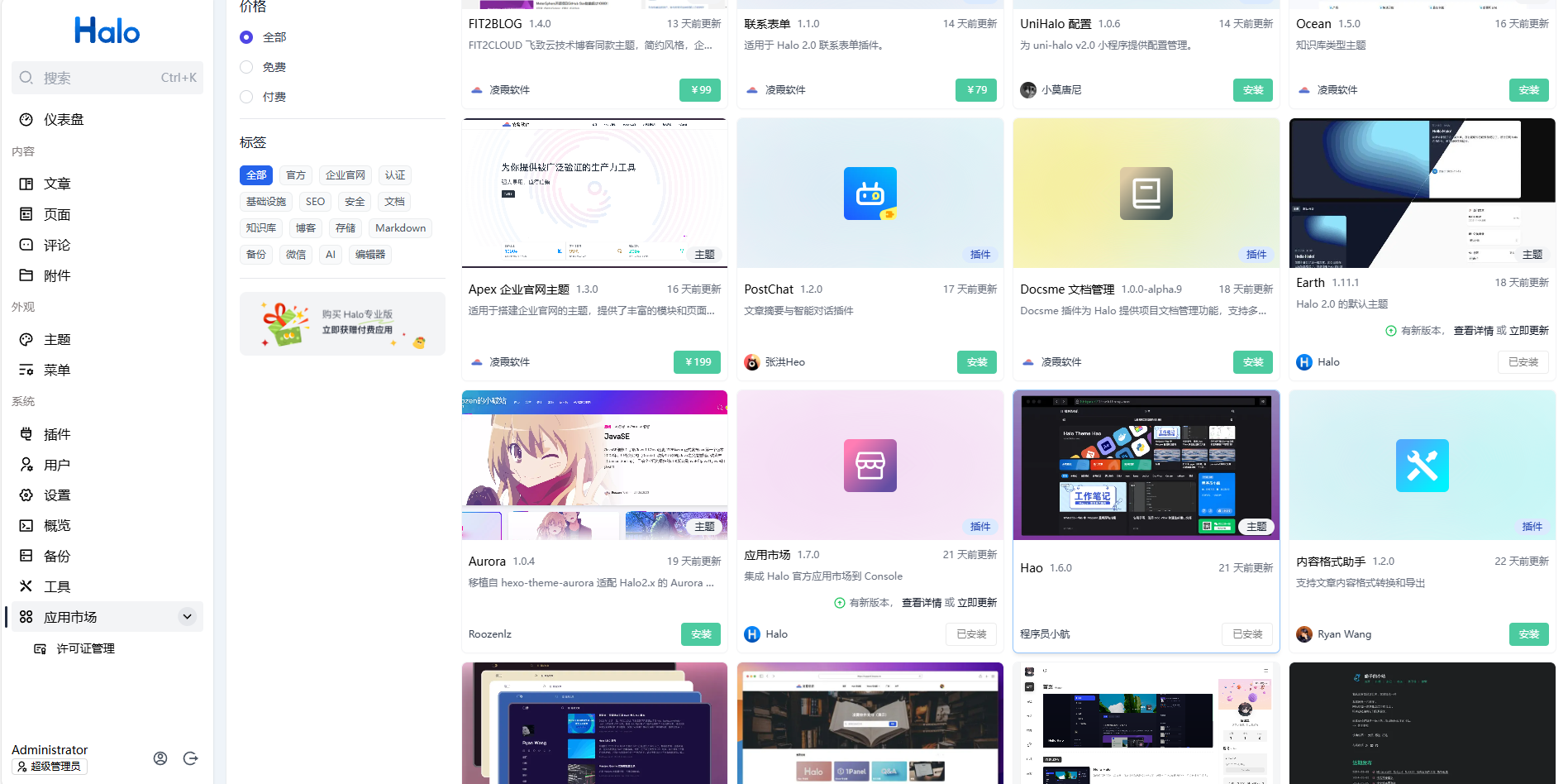Filter by the 企业官网 tag
The image size is (1568, 784).
click(346, 175)
